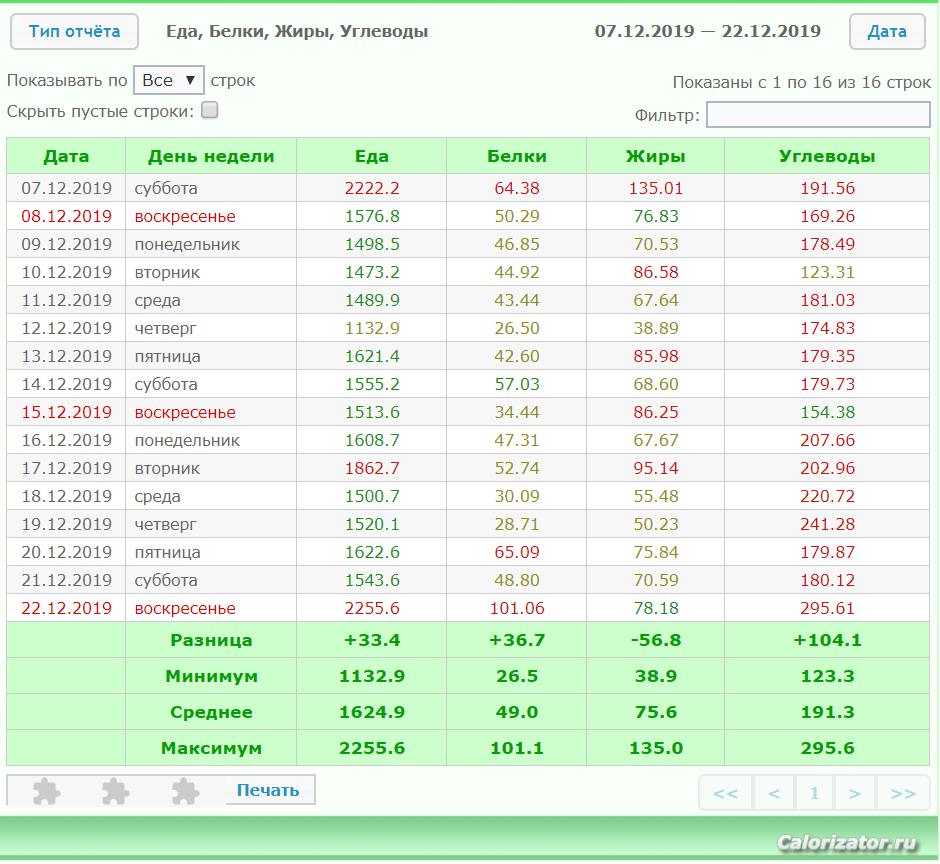This screenshot has height=864, width=940.
Task: Click the Жиры value '95.14'
Action: (656, 468)
